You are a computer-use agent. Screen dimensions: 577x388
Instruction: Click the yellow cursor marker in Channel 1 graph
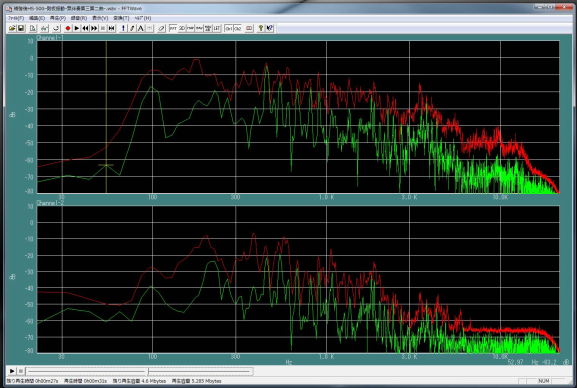point(106,165)
